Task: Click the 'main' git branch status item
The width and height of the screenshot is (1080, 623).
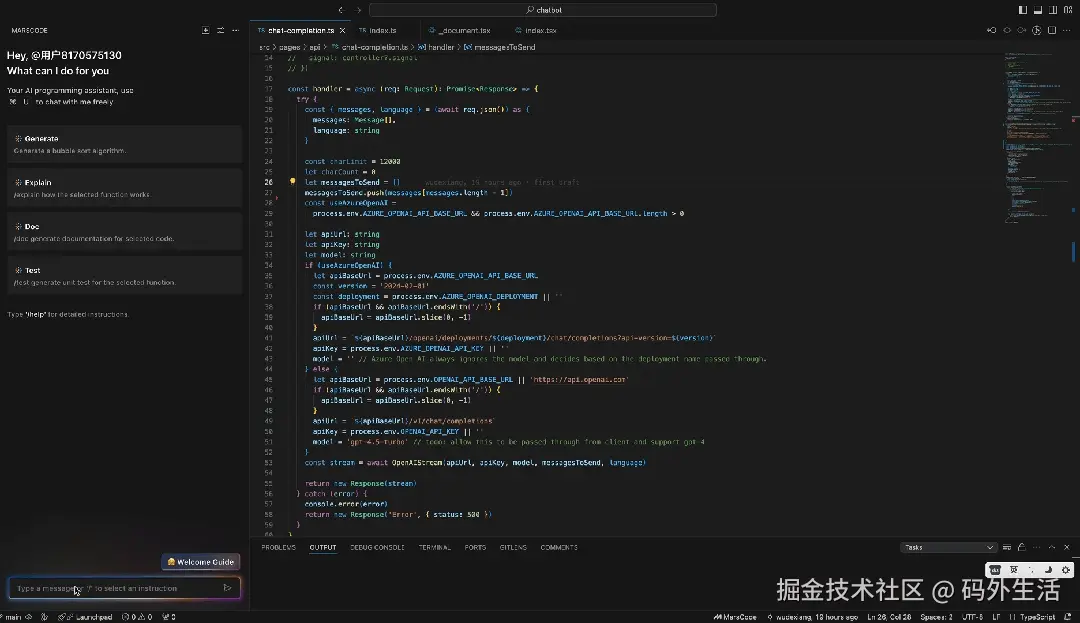Action: coord(13,617)
